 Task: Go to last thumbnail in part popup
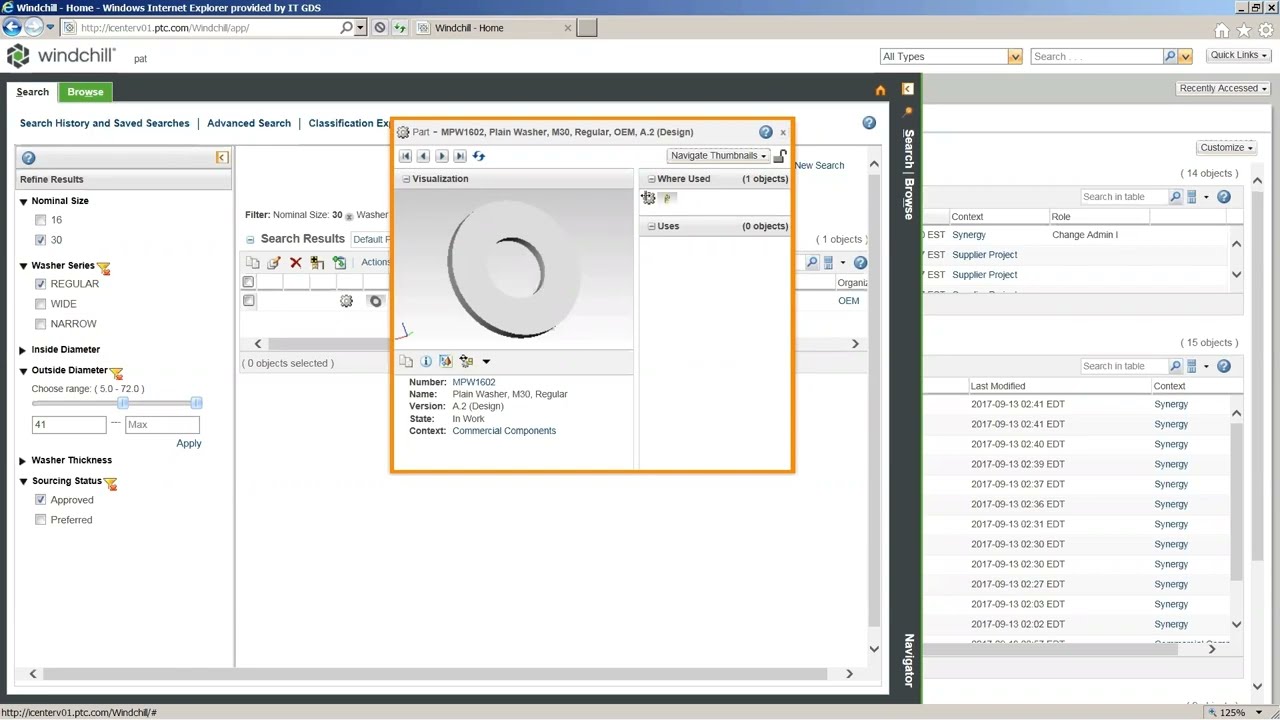pos(460,156)
